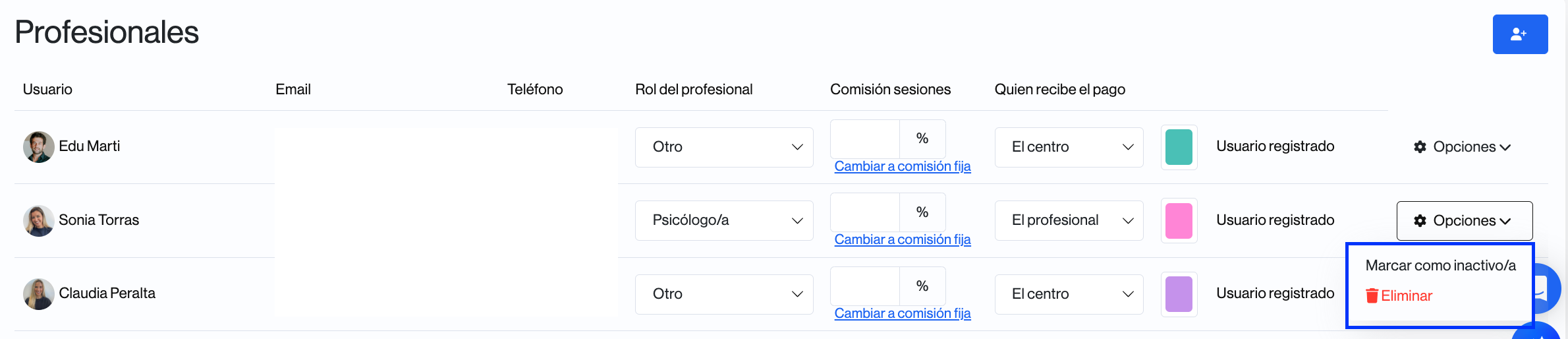The image size is (1568, 339).
Task: Open Claudia Peralta's El centro payment dropdown
Action: (x=1068, y=294)
